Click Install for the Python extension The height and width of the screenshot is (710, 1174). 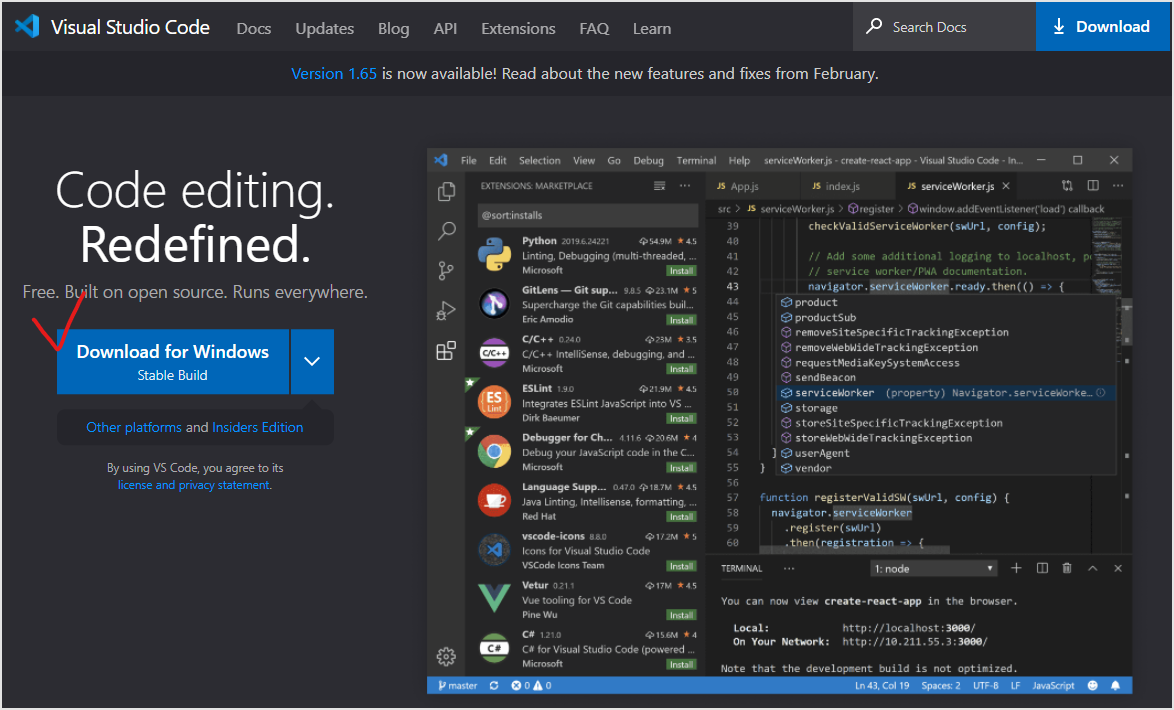click(681, 270)
